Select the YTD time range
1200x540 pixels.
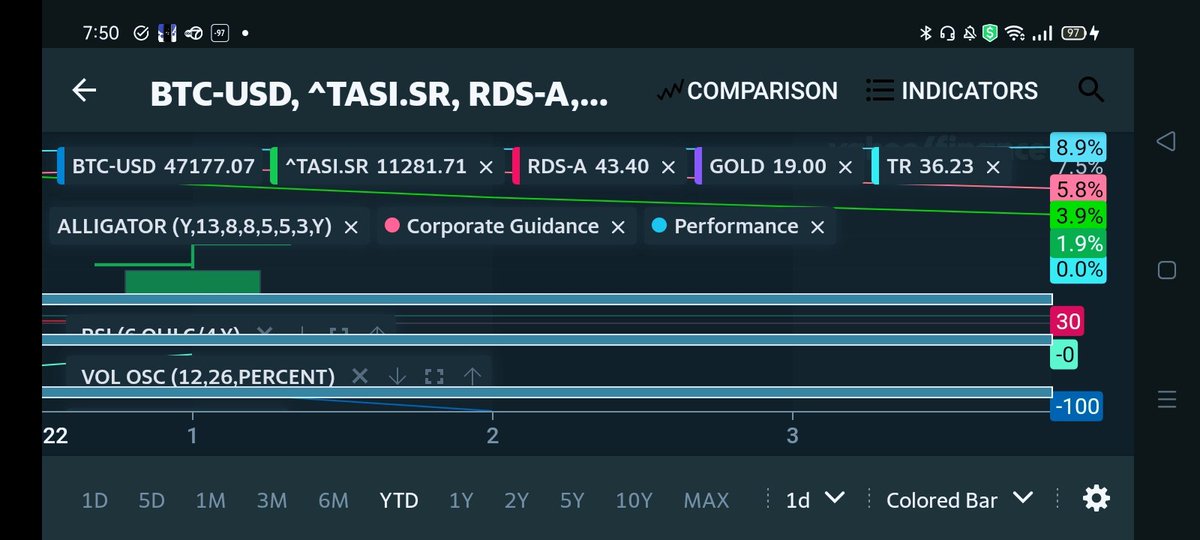399,500
